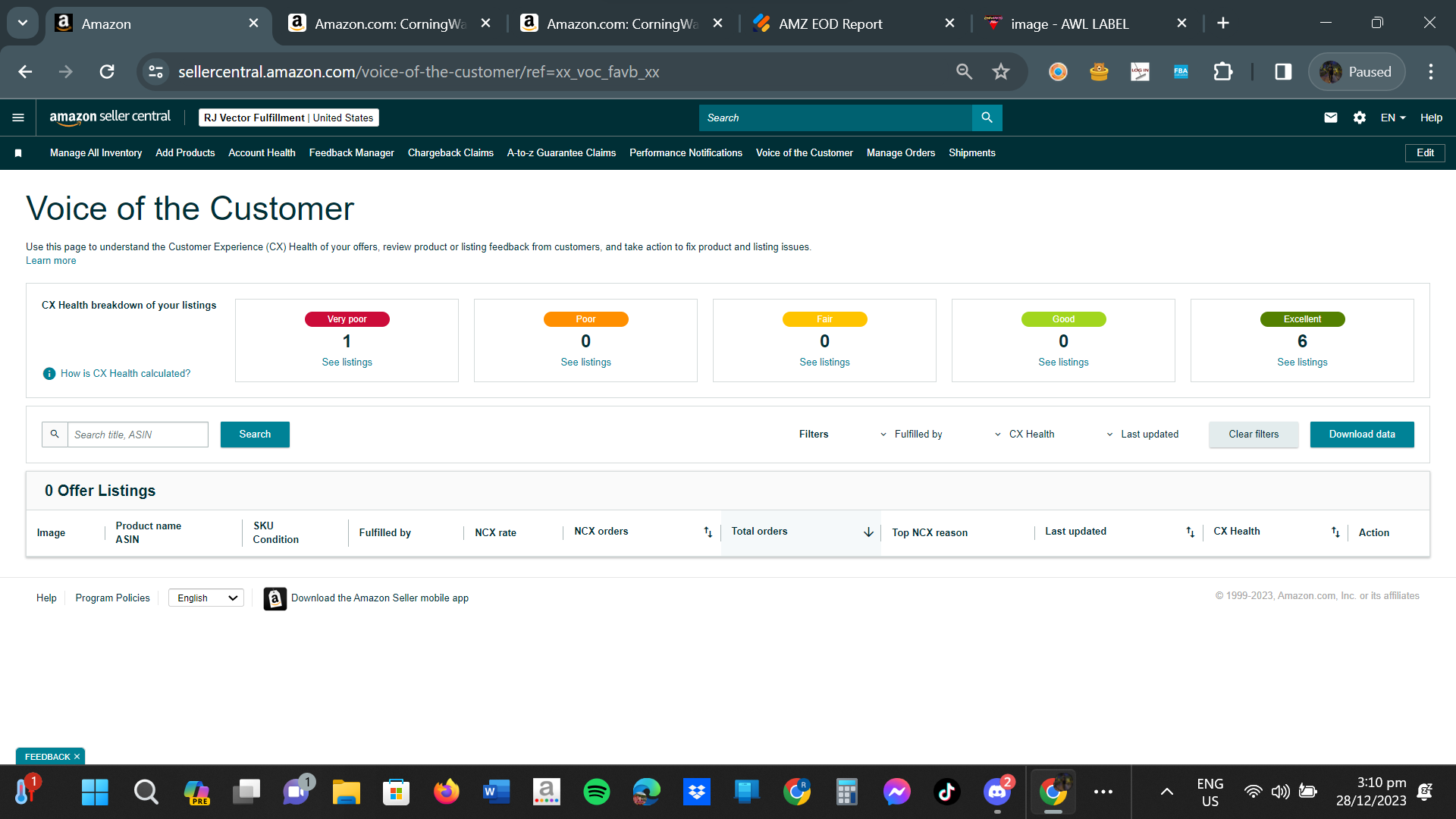
Task: Open a new browser tab
Action: [1223, 24]
